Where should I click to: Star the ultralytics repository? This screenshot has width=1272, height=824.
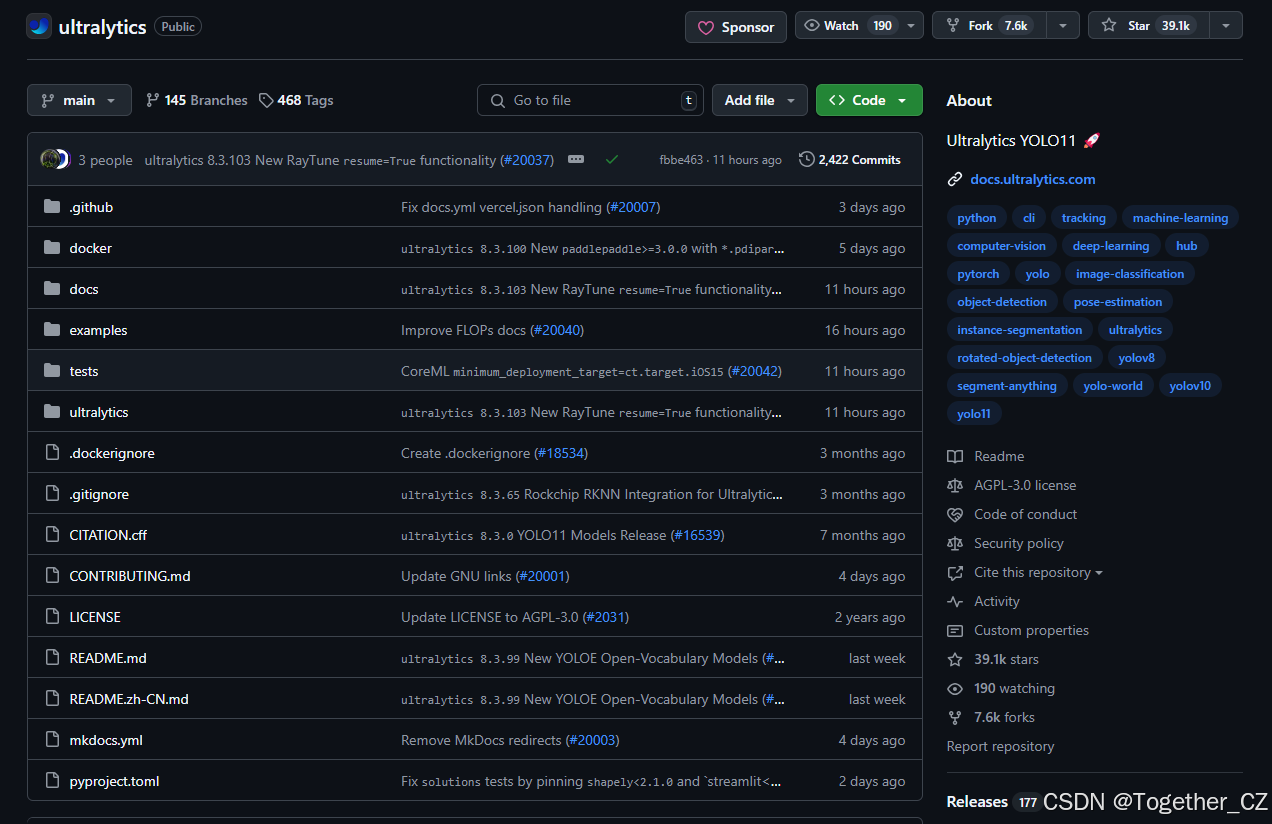tap(1149, 26)
